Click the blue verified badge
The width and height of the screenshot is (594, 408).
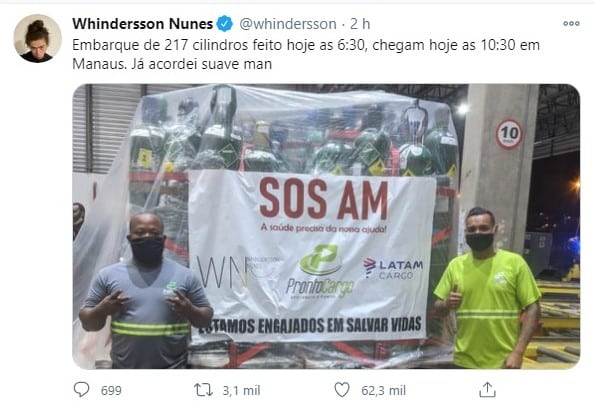point(225,24)
